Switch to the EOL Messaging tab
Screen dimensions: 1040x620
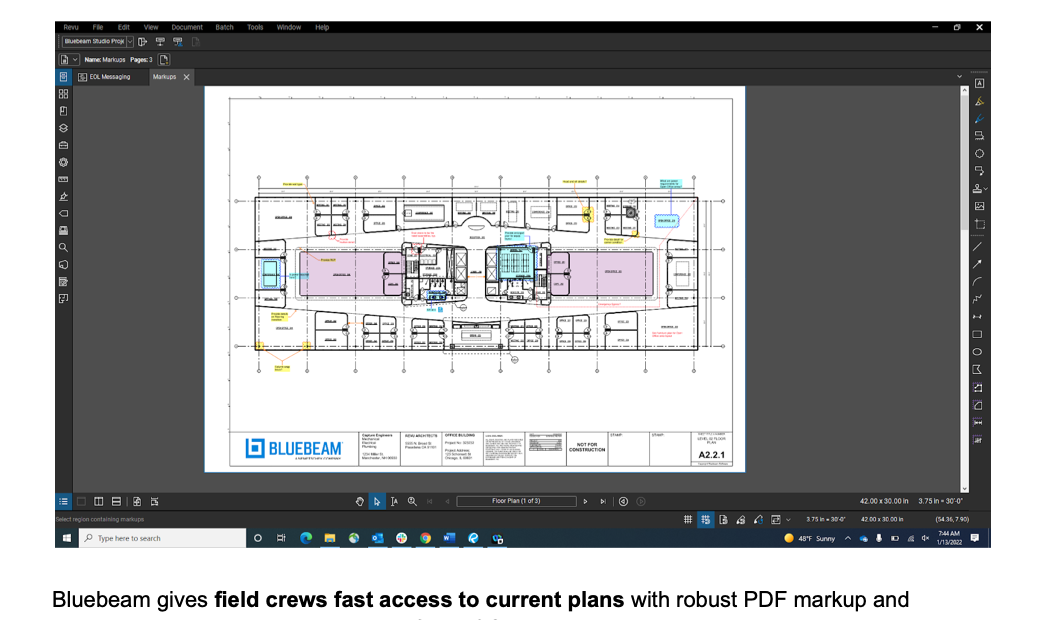[110, 76]
